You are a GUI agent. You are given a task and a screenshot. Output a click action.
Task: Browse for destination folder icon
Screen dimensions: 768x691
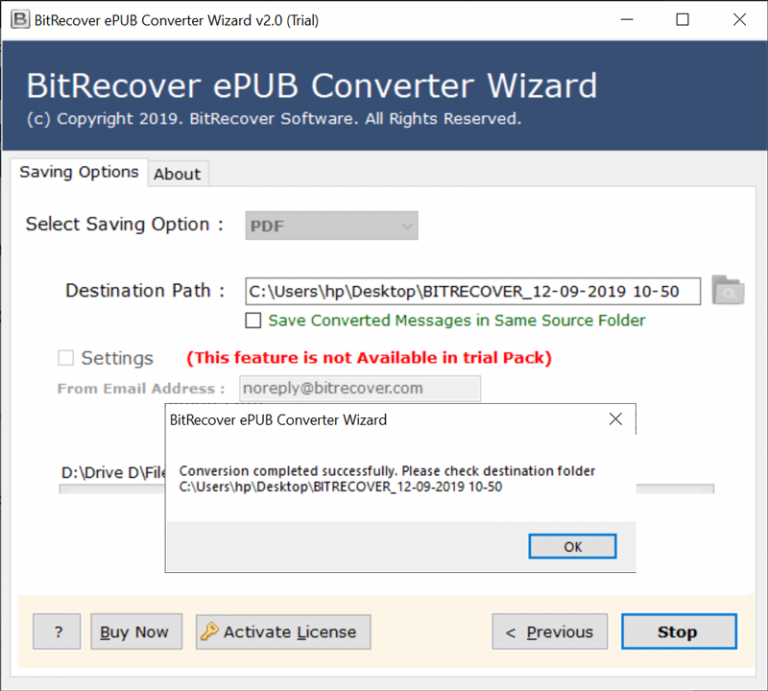(x=728, y=290)
